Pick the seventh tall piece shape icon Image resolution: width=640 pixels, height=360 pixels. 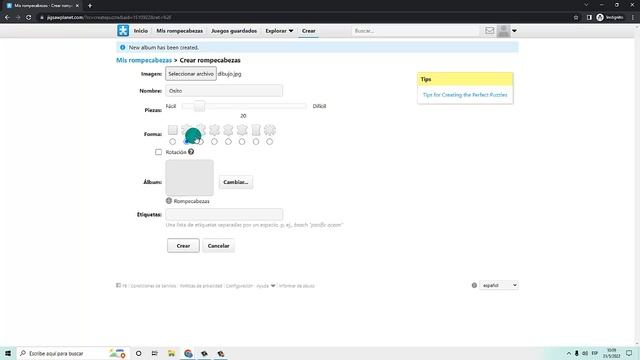coord(256,130)
